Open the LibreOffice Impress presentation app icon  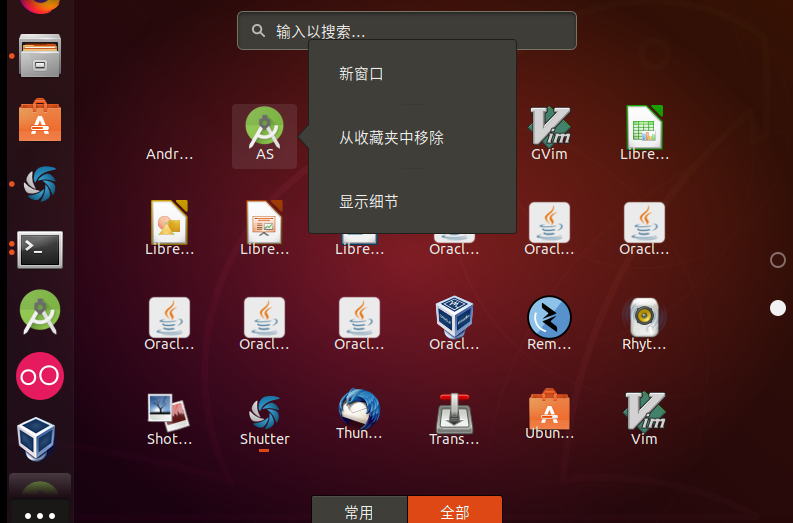tap(265, 229)
